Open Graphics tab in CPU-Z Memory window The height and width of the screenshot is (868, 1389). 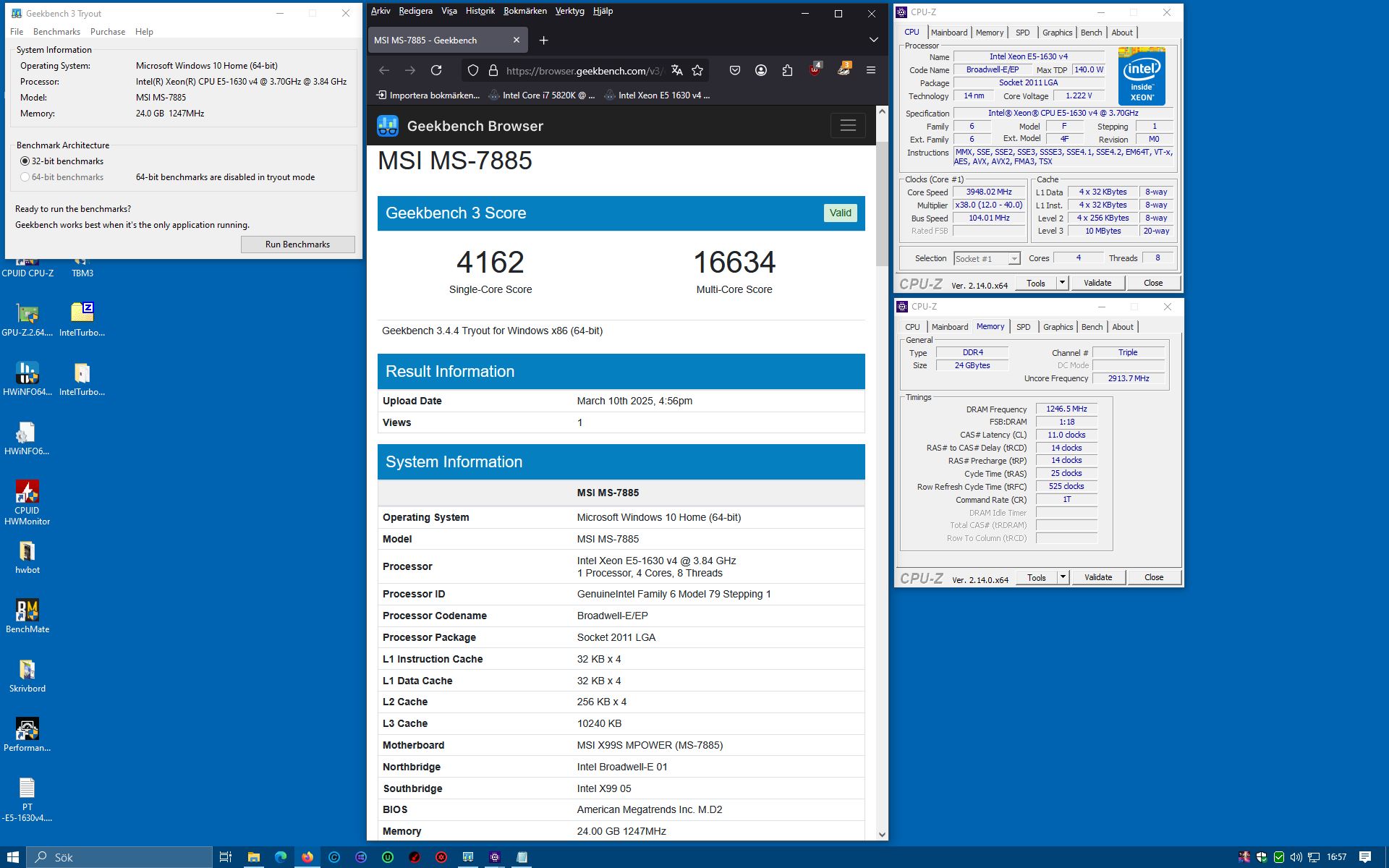[x=1058, y=327]
